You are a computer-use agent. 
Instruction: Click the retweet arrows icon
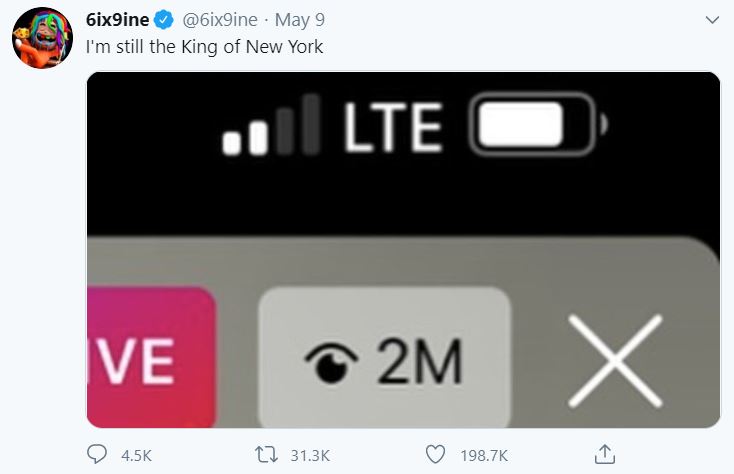(x=265, y=454)
